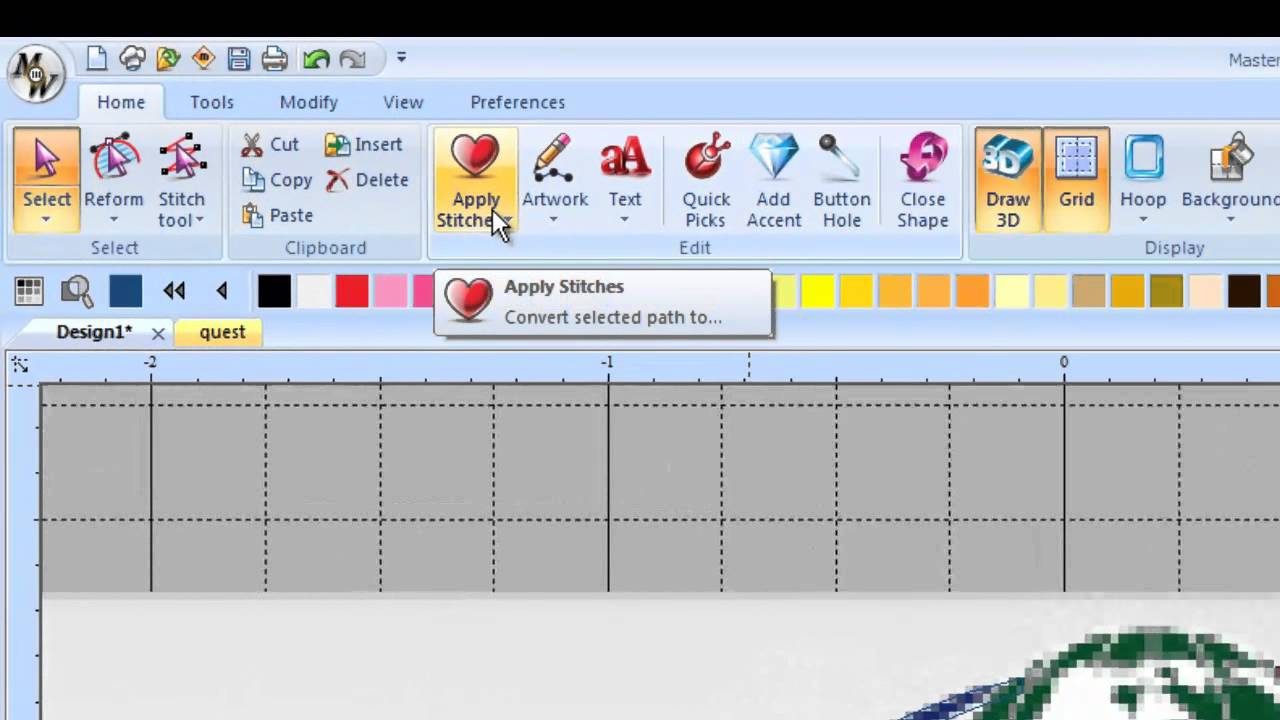Create a new document from quick access toolbar

[x=97, y=59]
